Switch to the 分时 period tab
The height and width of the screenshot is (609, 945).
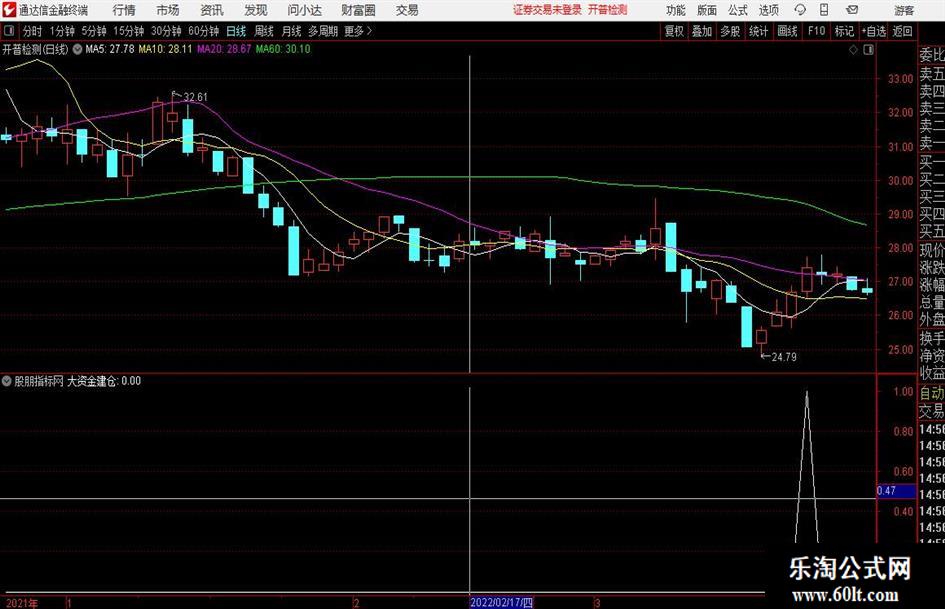(33, 31)
